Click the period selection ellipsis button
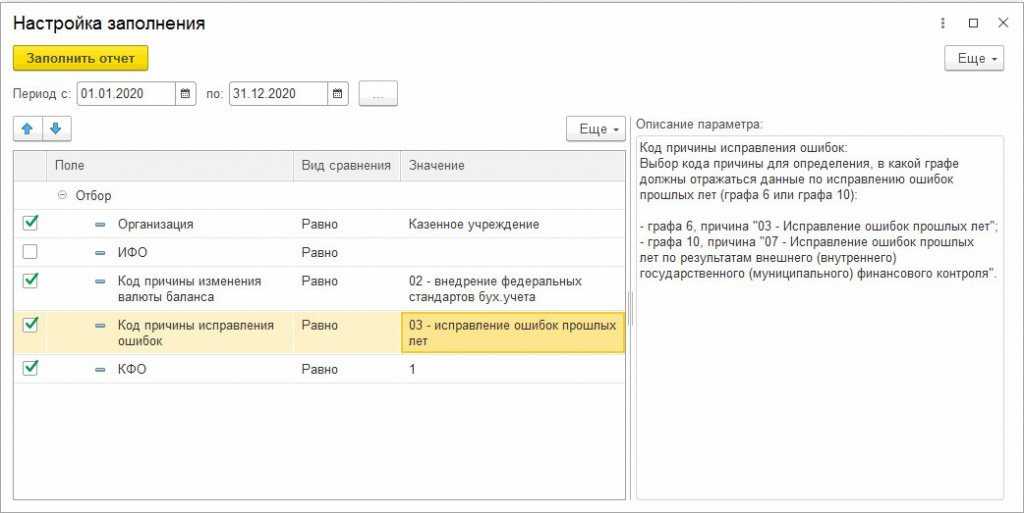This screenshot has height=513, width=1024. click(378, 93)
